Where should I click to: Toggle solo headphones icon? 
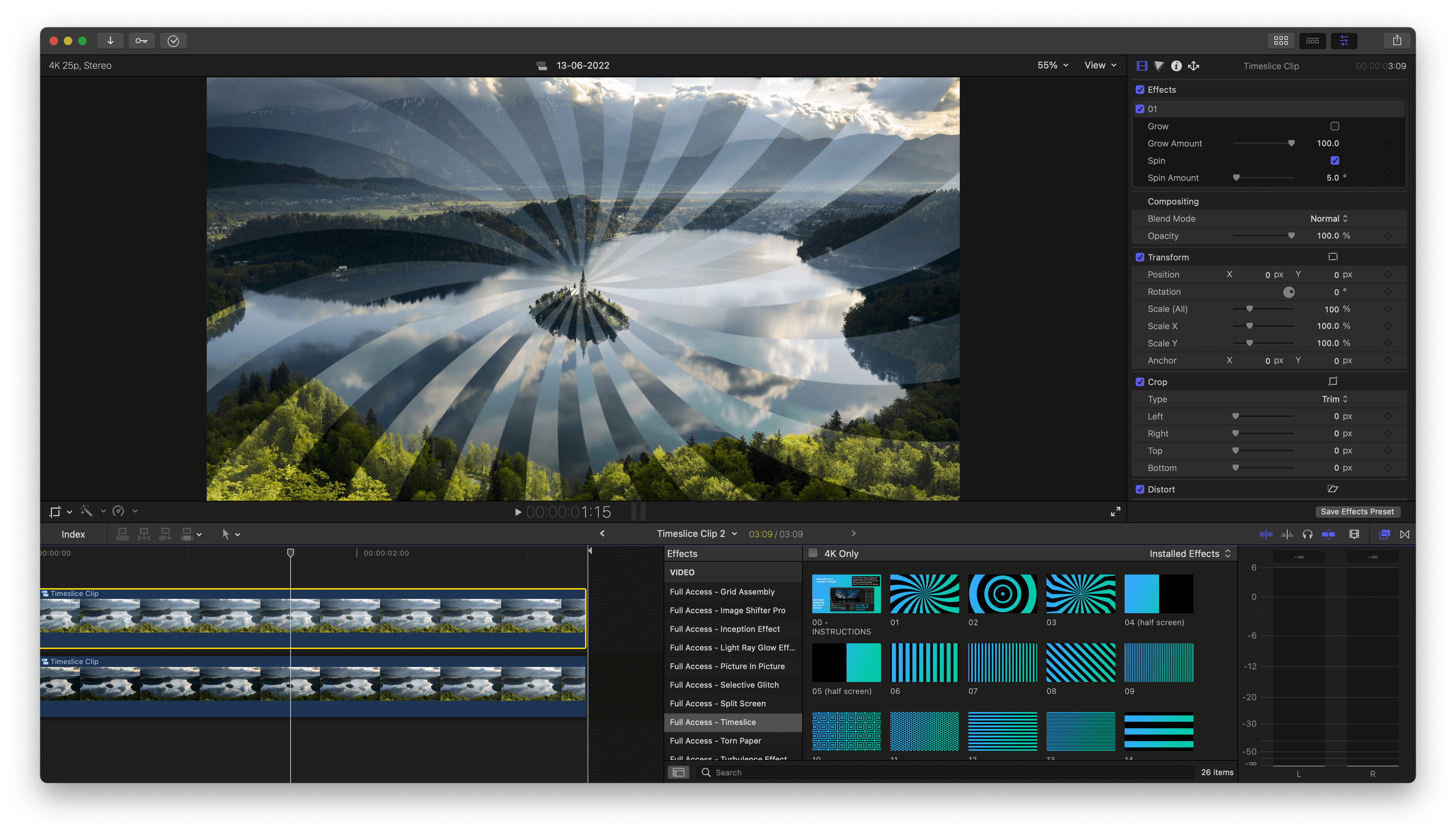pyautogui.click(x=1307, y=534)
